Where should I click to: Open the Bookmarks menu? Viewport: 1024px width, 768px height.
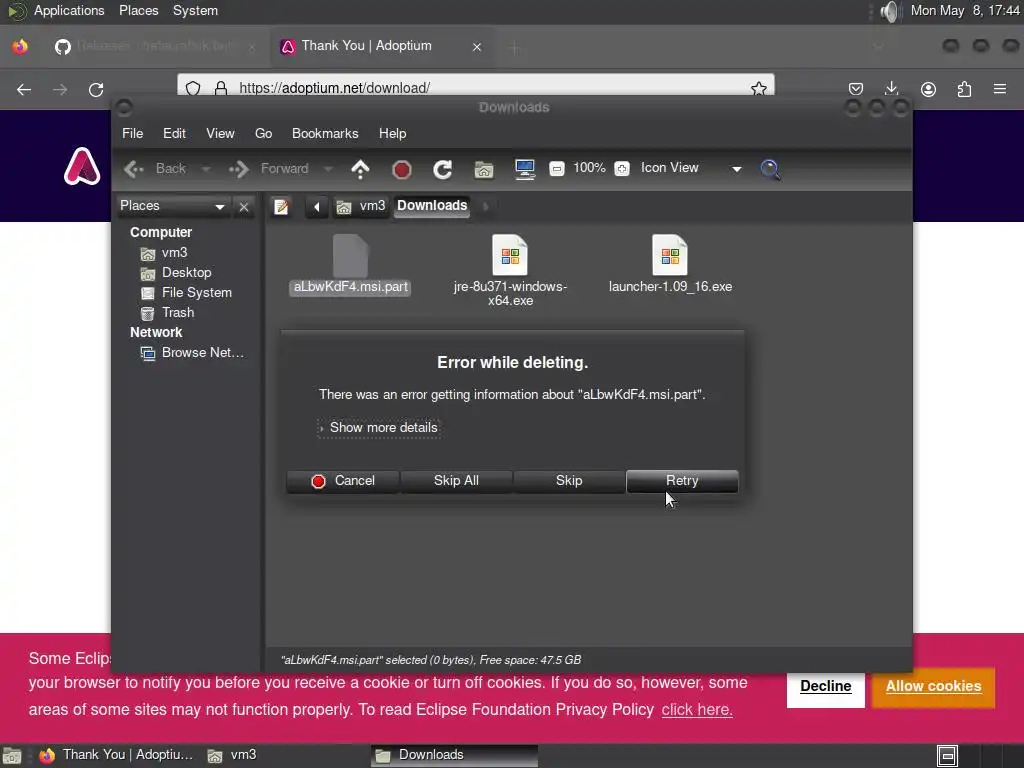click(325, 133)
